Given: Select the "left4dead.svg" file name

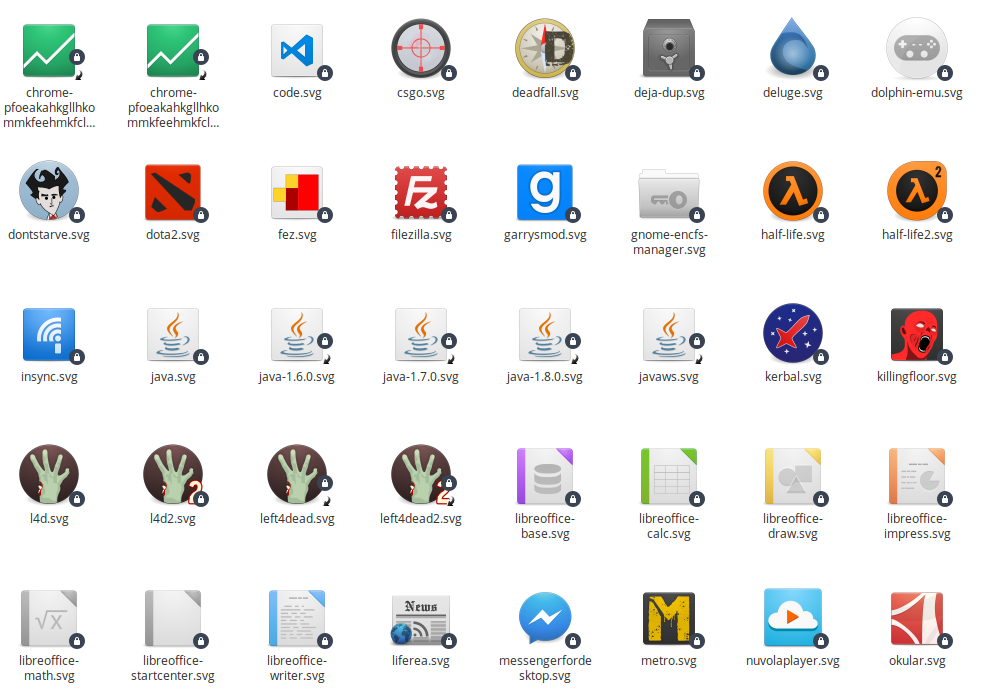Looking at the screenshot, I should [297, 519].
